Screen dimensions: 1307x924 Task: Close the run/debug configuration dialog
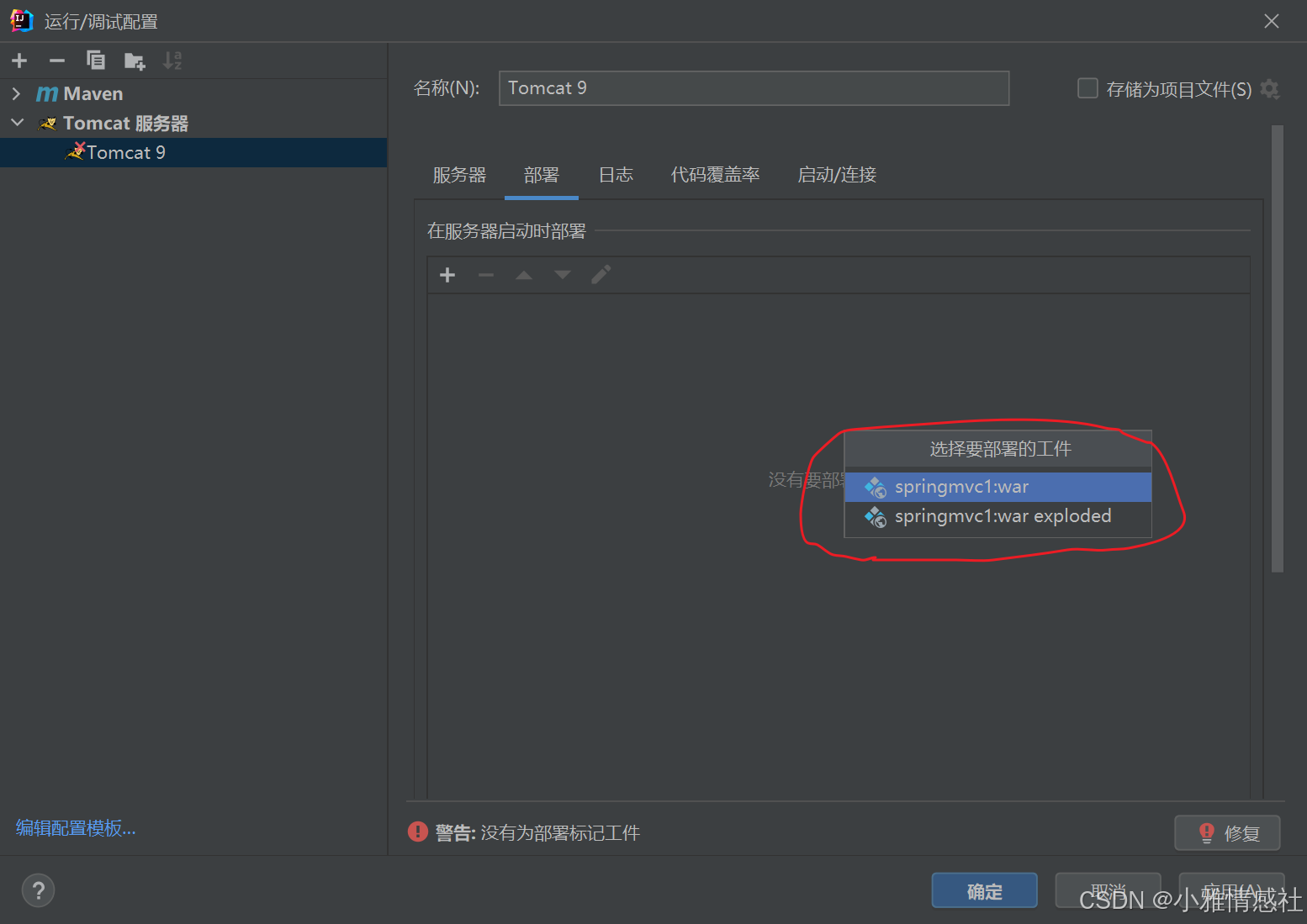click(1271, 21)
